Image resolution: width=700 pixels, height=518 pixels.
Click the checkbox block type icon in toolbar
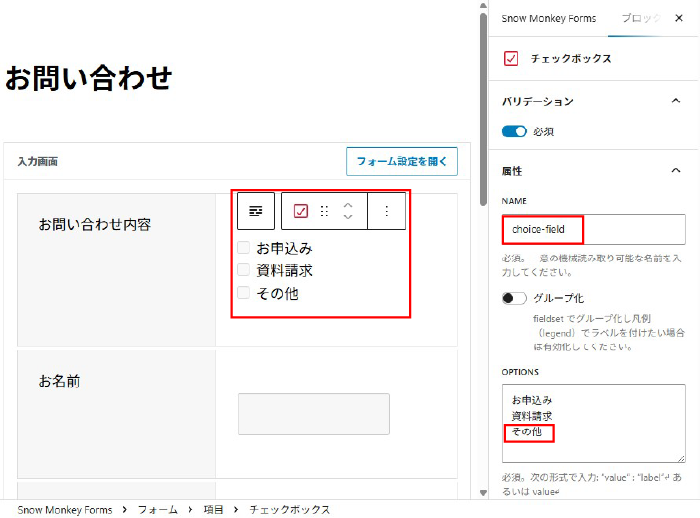(x=301, y=211)
